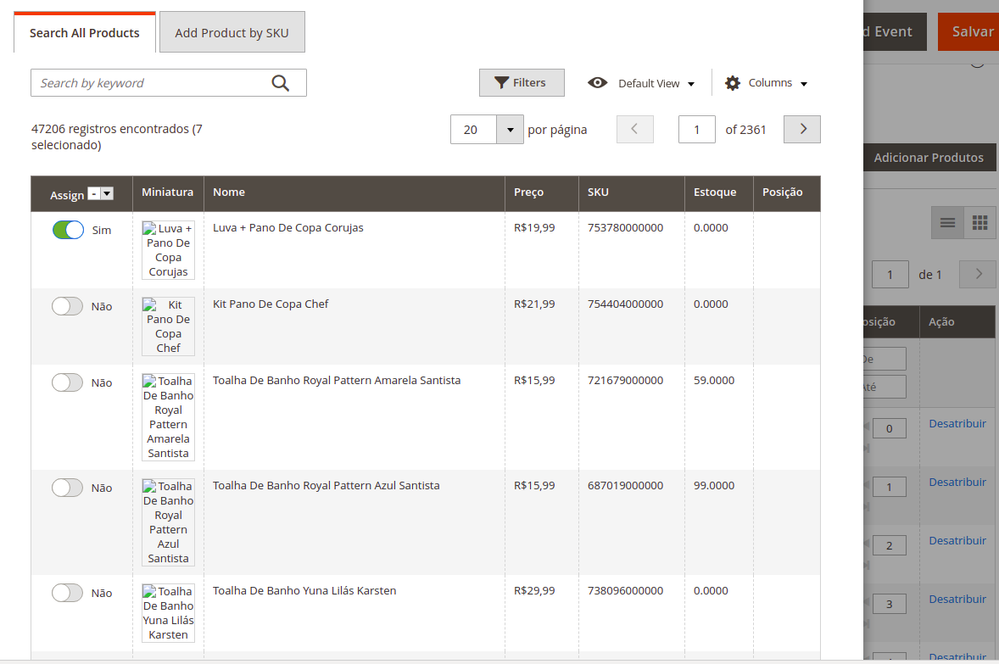Image resolution: width=999 pixels, height=664 pixels.
Task: Click the Filters button
Action: click(x=521, y=83)
